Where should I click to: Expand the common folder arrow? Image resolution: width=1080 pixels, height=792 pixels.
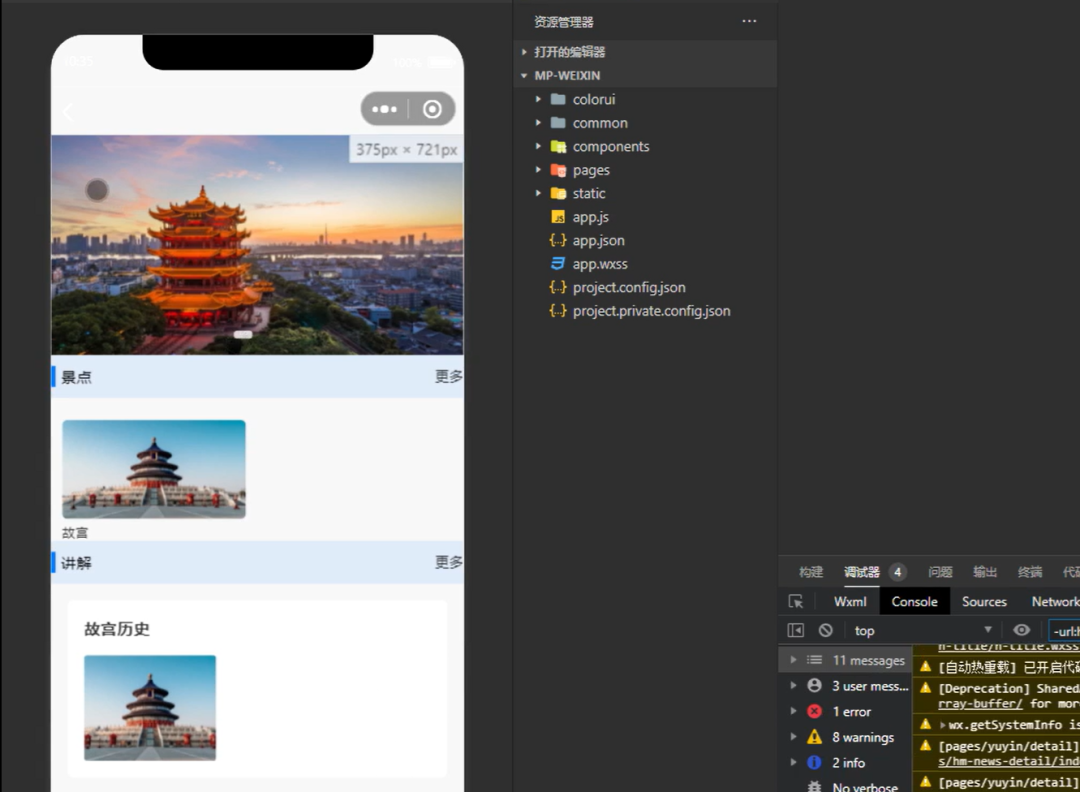click(x=538, y=123)
